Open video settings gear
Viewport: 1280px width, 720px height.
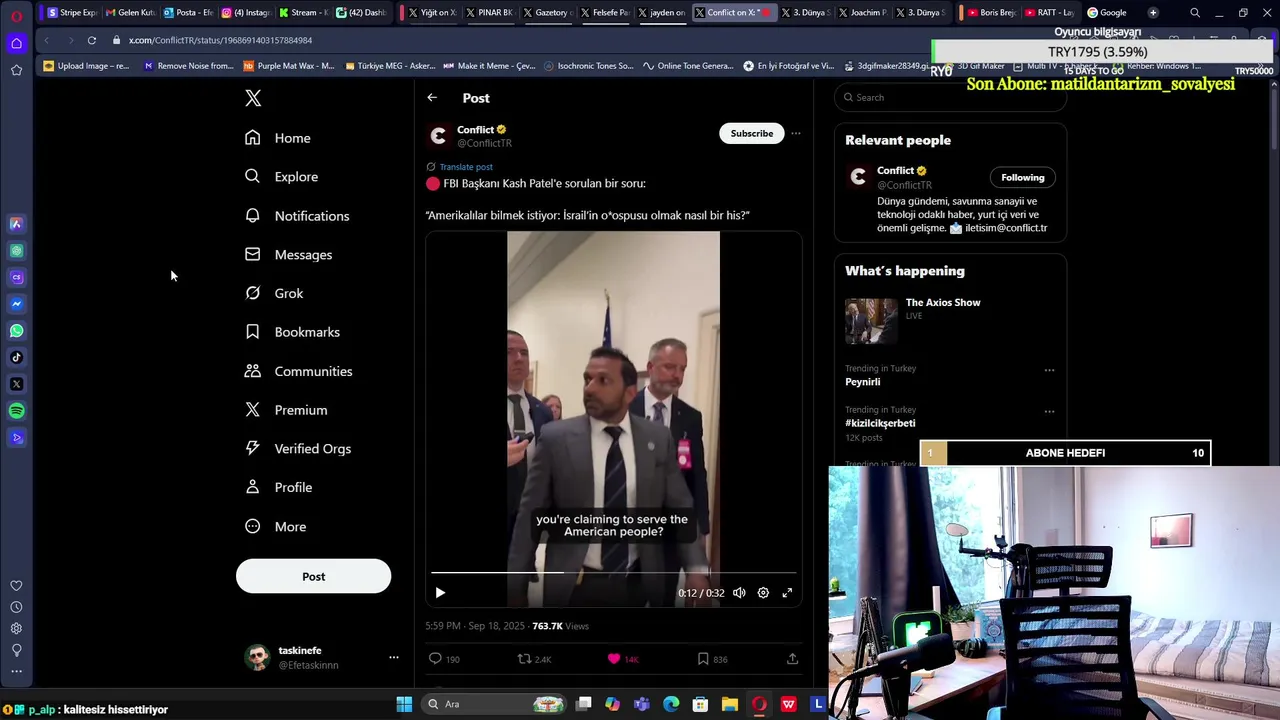point(763,593)
